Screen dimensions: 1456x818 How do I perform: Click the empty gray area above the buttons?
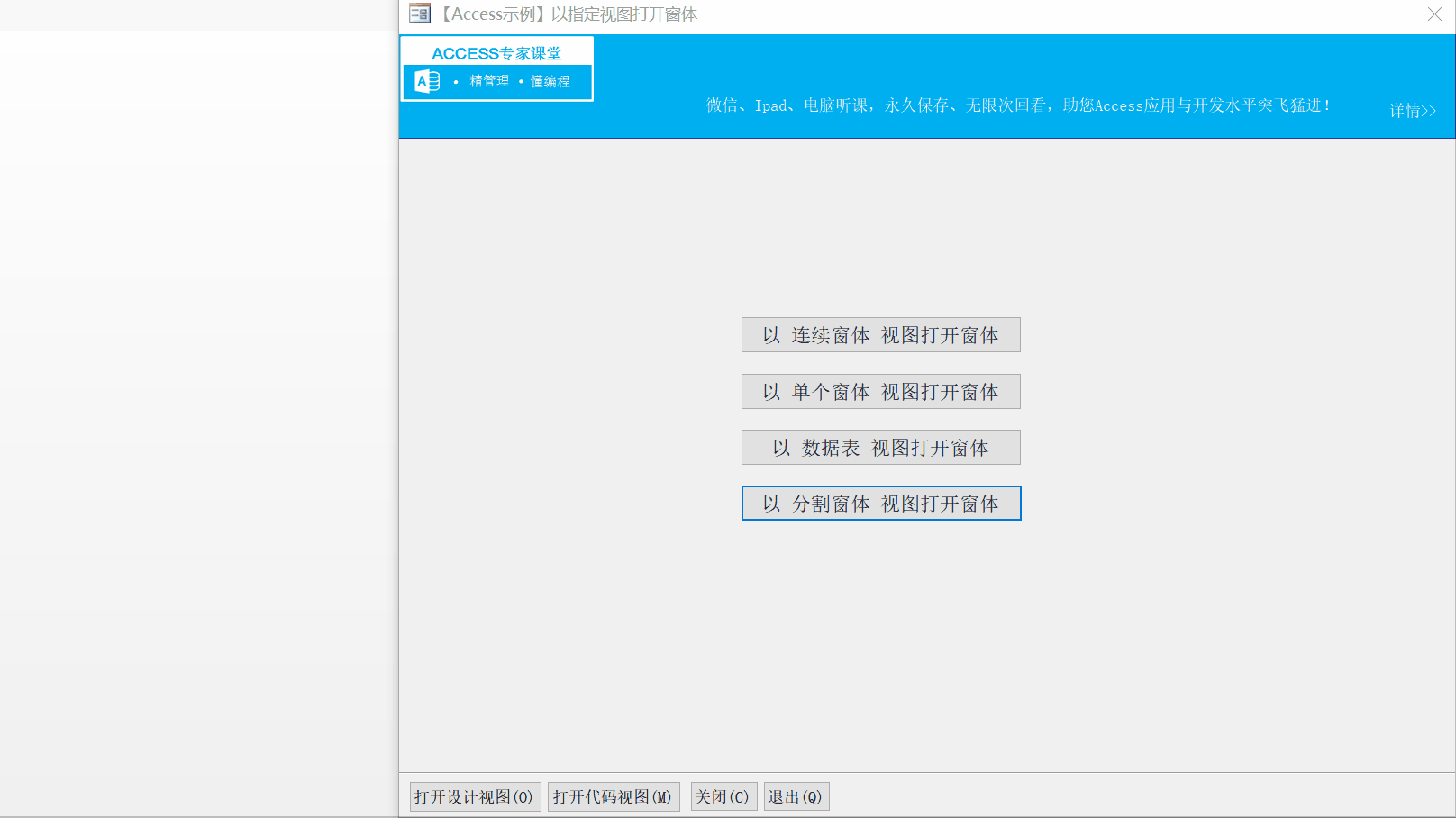(x=880, y=225)
